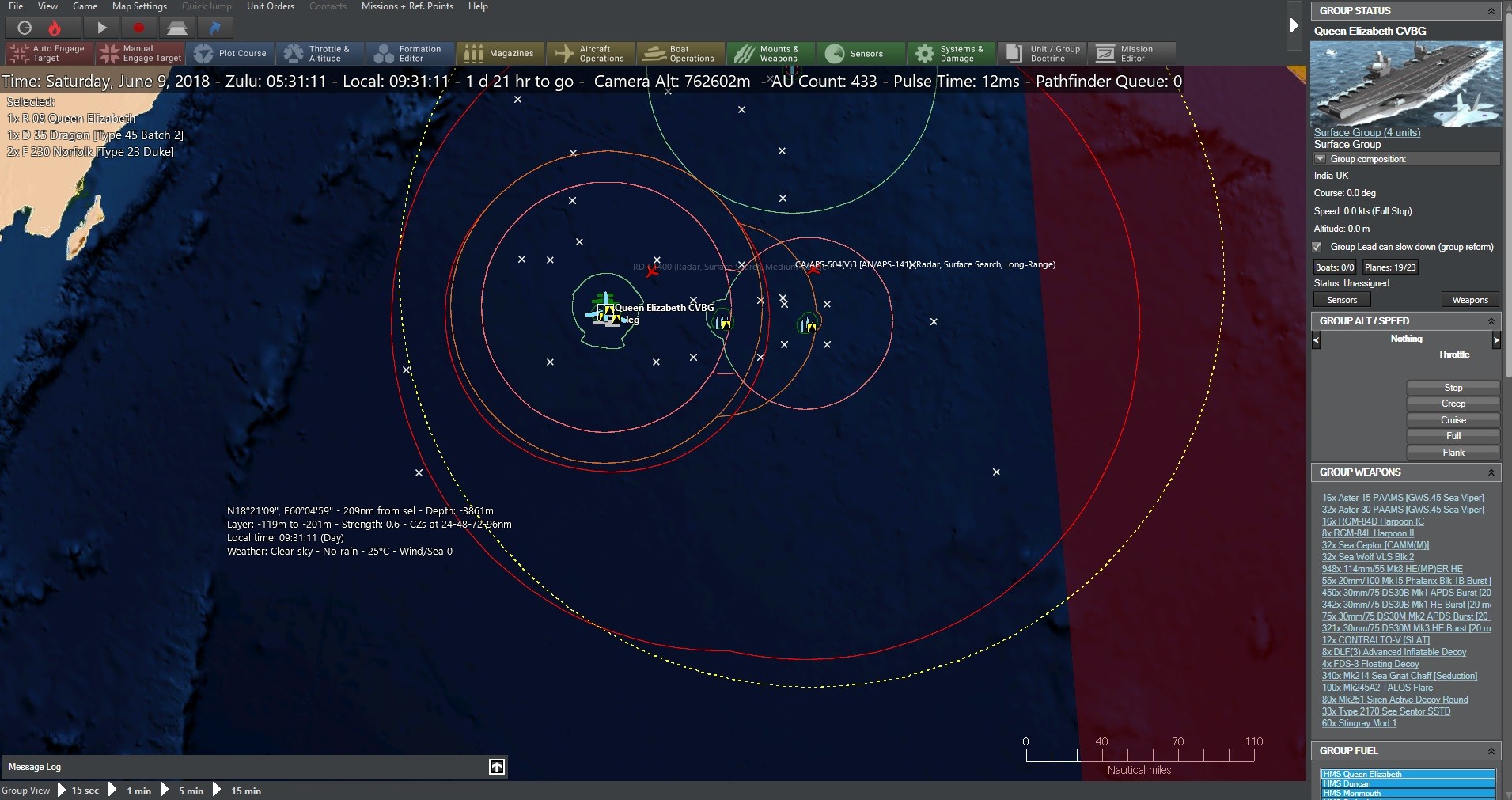Open the Unit / Group Doctrine settings
The height and width of the screenshot is (800, 1512).
(x=1041, y=53)
